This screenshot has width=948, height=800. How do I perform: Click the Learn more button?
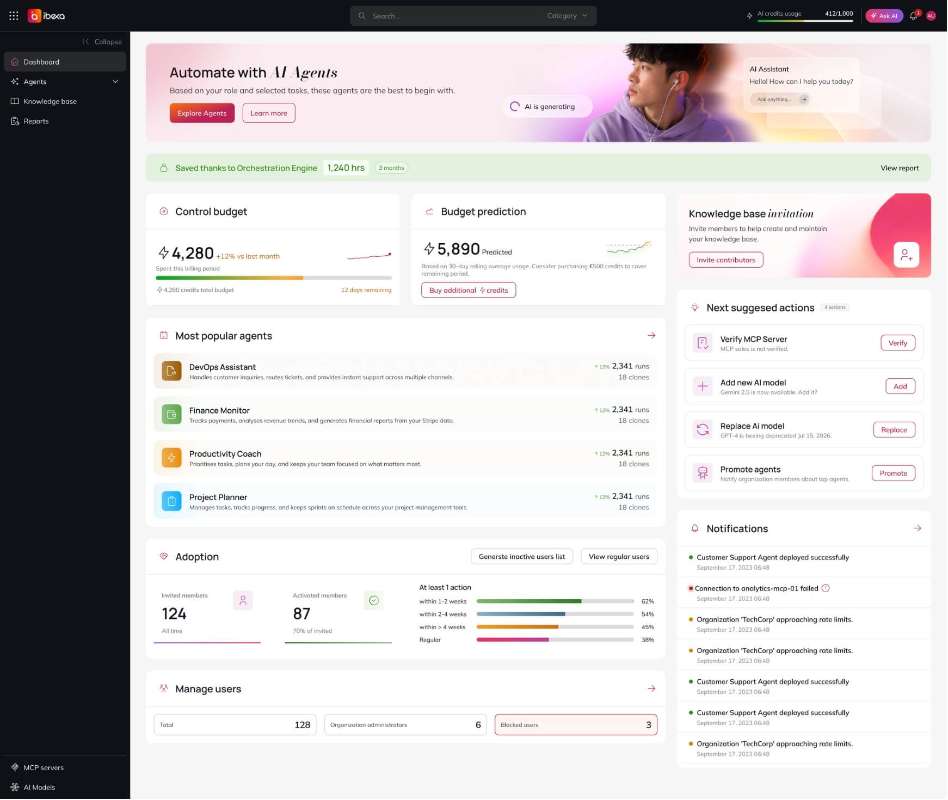(269, 113)
